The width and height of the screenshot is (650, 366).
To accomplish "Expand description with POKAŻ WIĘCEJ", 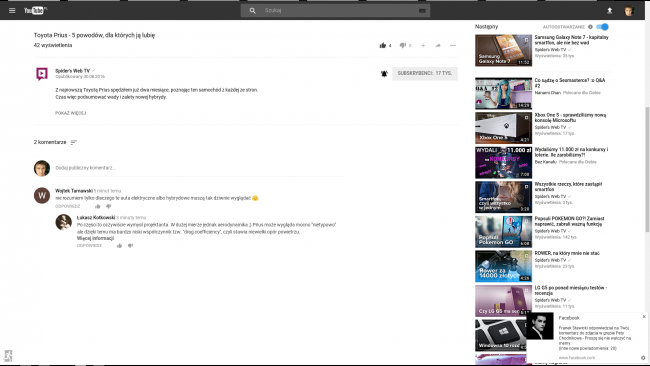I will pyautogui.click(x=70, y=113).
